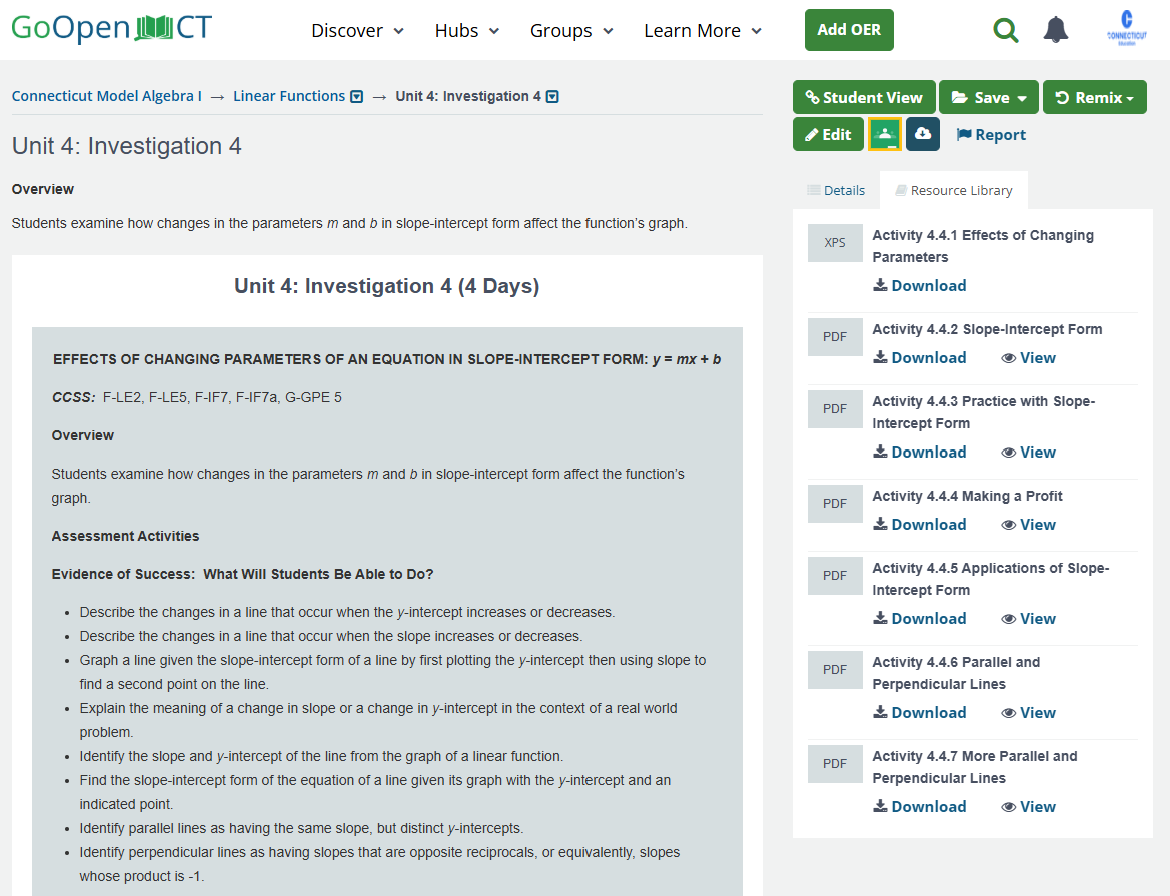
Task: Expand the Linear Functions breadcrumb dropdown
Action: [357, 97]
